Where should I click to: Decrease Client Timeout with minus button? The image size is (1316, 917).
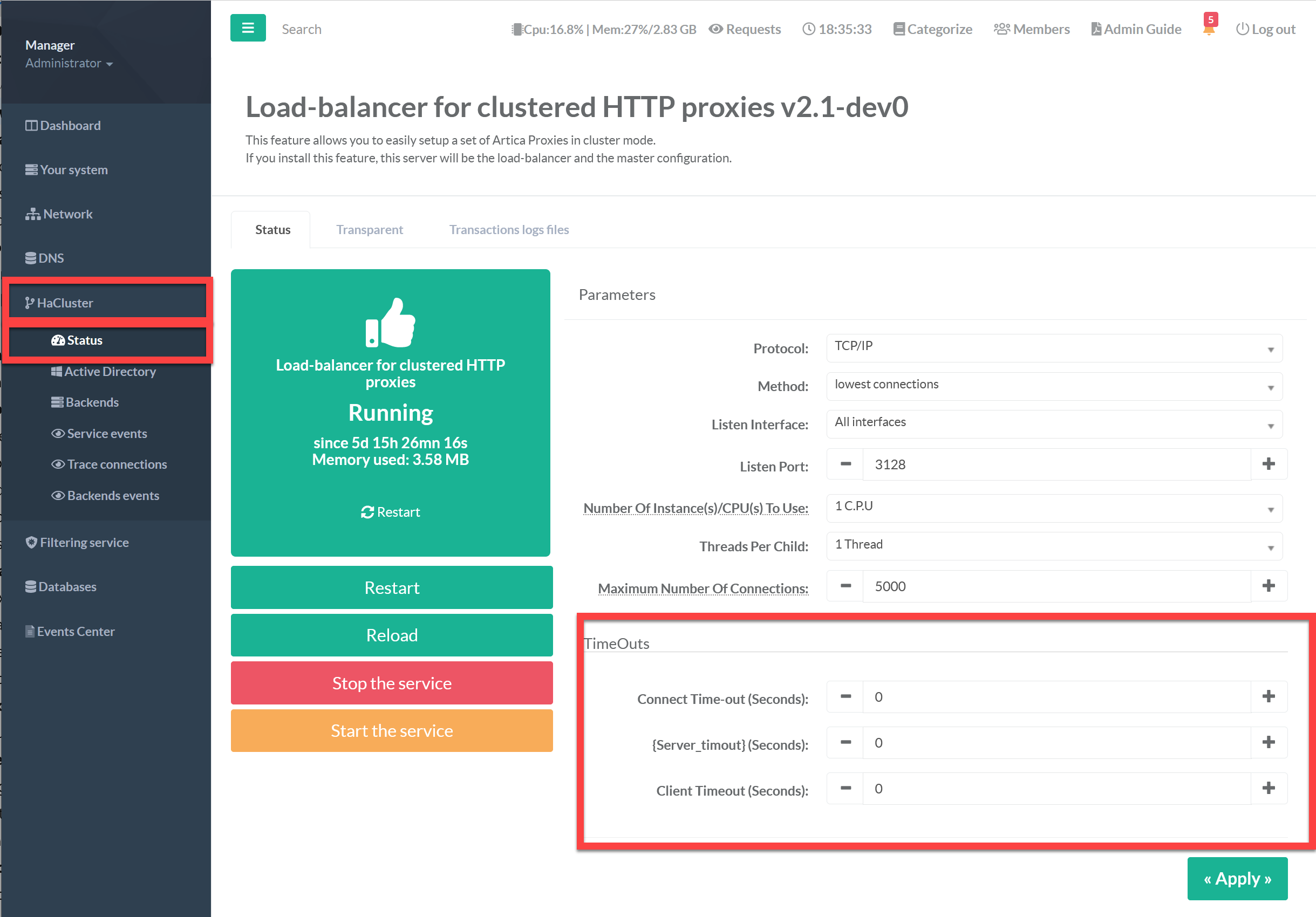click(x=845, y=788)
